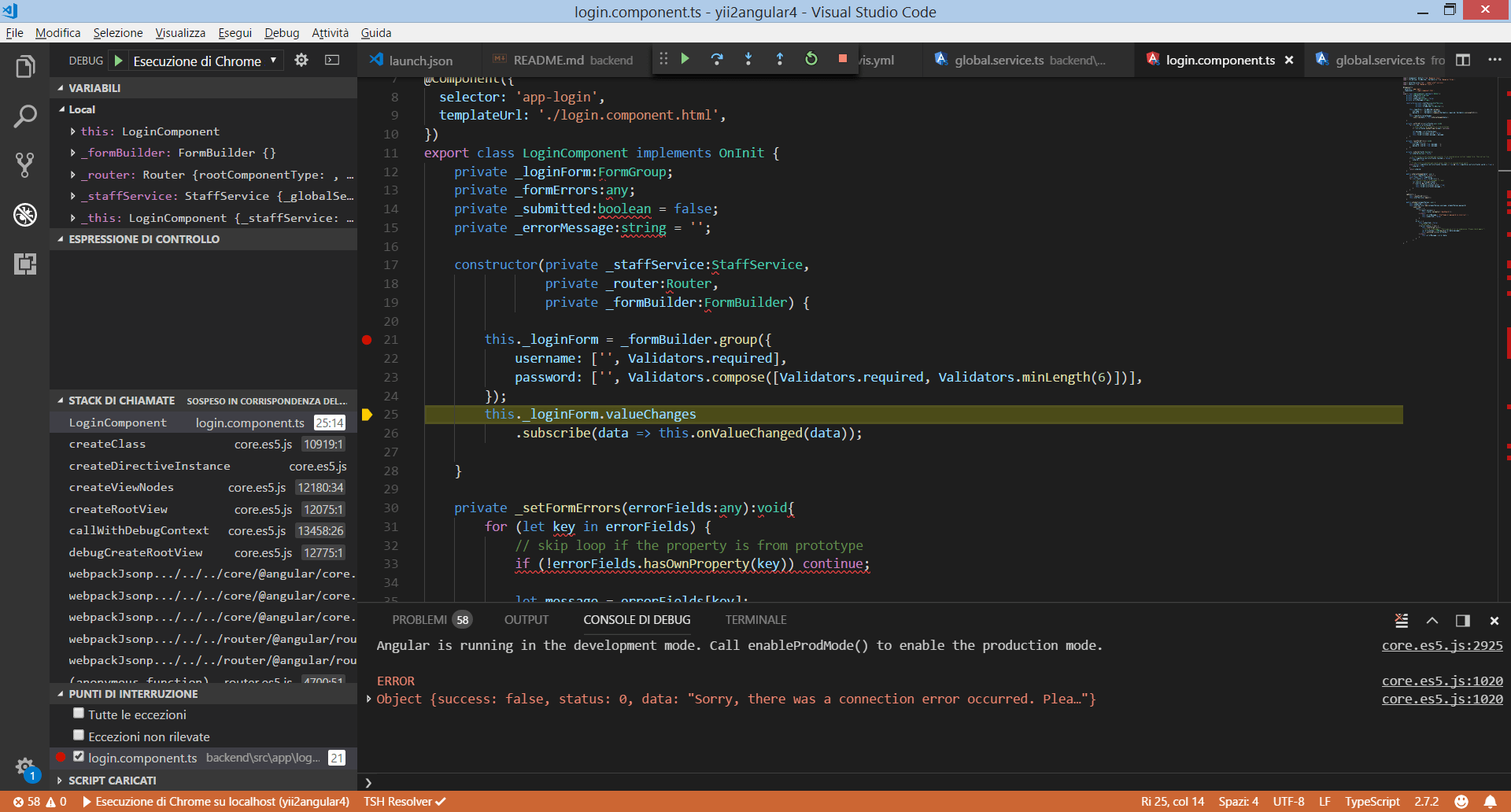
Task: Open the Manage gear in activity bar
Action: [x=25, y=767]
